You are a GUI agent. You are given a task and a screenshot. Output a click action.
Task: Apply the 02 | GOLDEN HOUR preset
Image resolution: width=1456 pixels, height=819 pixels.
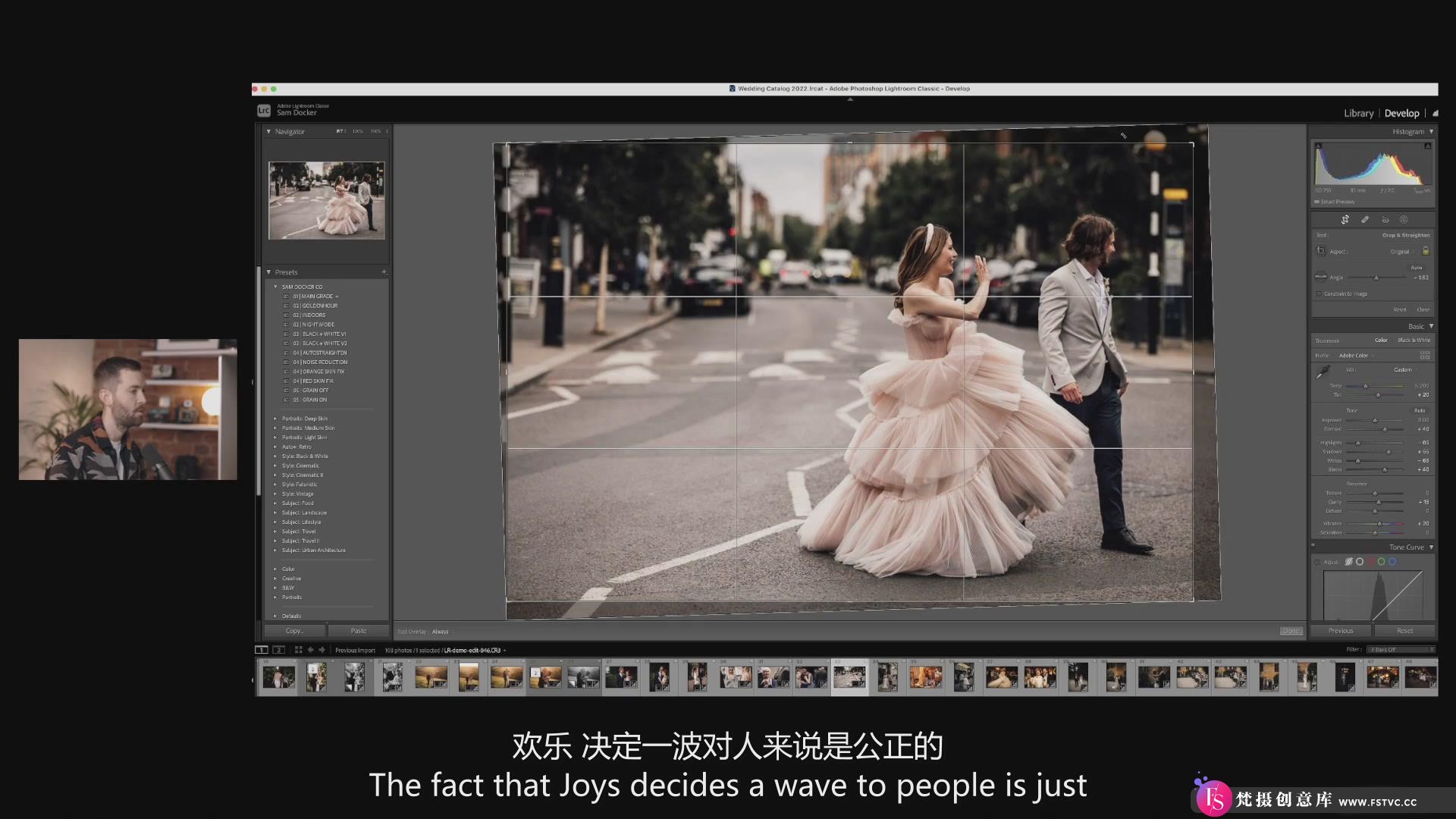(315, 306)
